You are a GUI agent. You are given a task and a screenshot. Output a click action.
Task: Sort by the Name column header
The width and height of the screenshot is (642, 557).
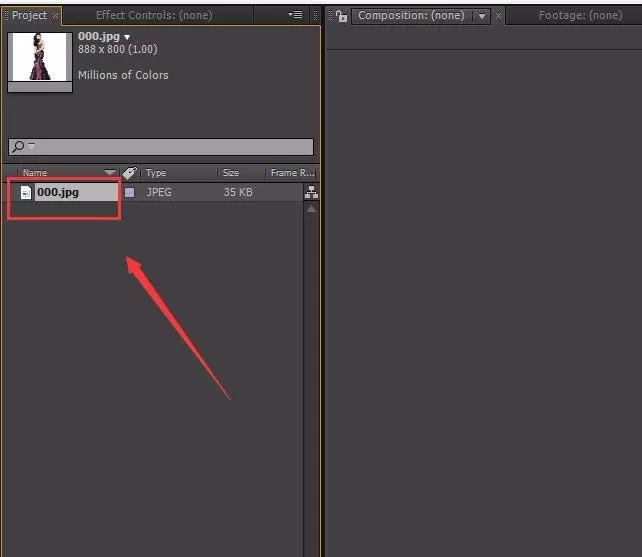click(x=35, y=173)
